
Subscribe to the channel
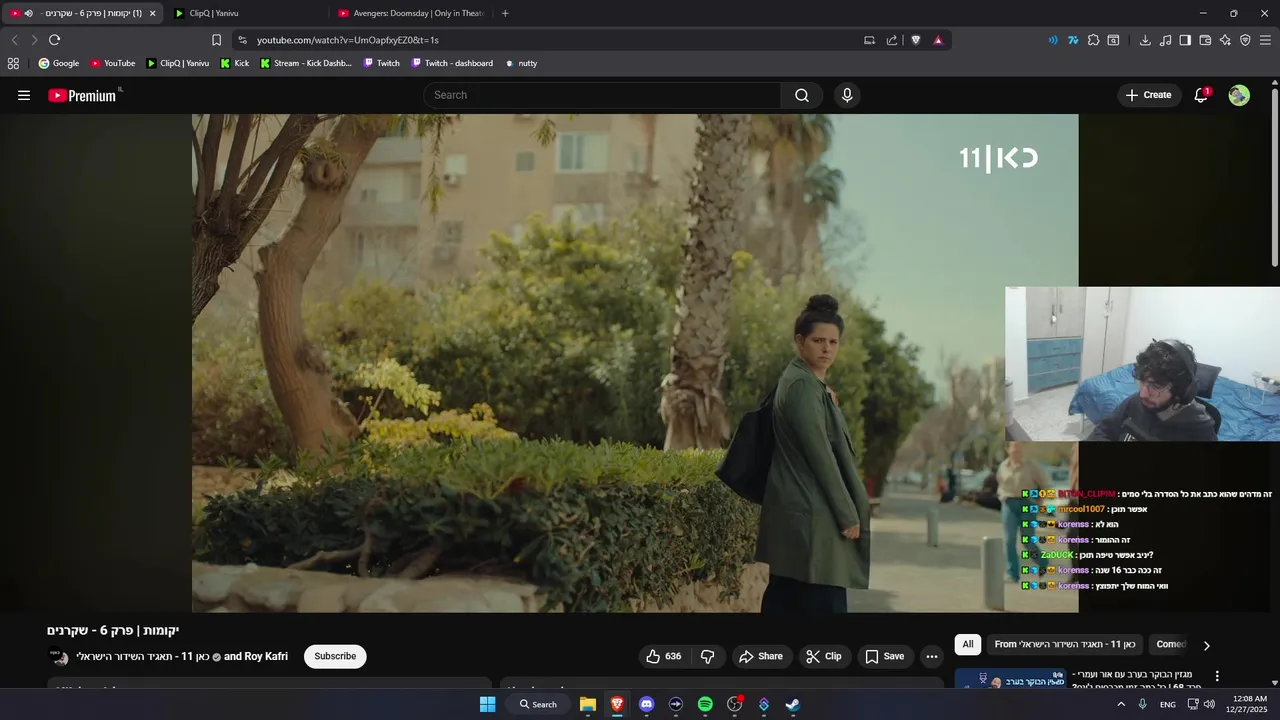335,656
